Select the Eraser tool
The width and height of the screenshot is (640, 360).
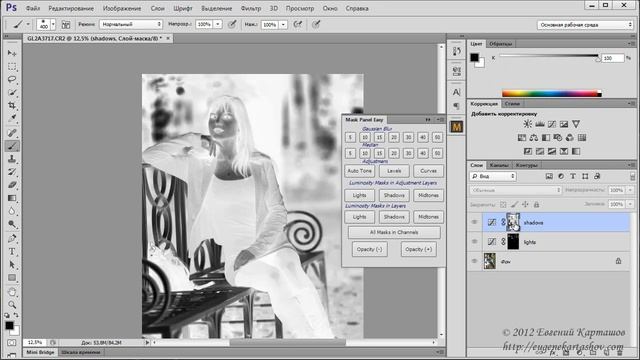click(x=12, y=185)
